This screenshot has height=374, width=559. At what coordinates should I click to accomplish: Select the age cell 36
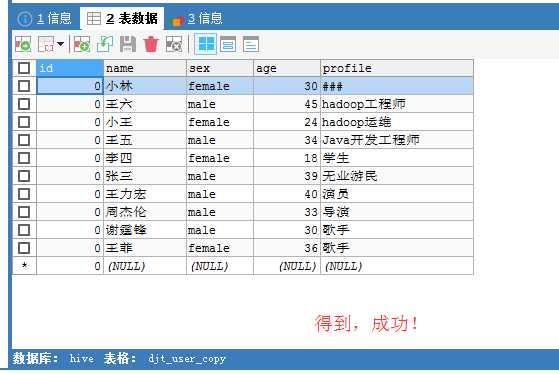[287, 248]
